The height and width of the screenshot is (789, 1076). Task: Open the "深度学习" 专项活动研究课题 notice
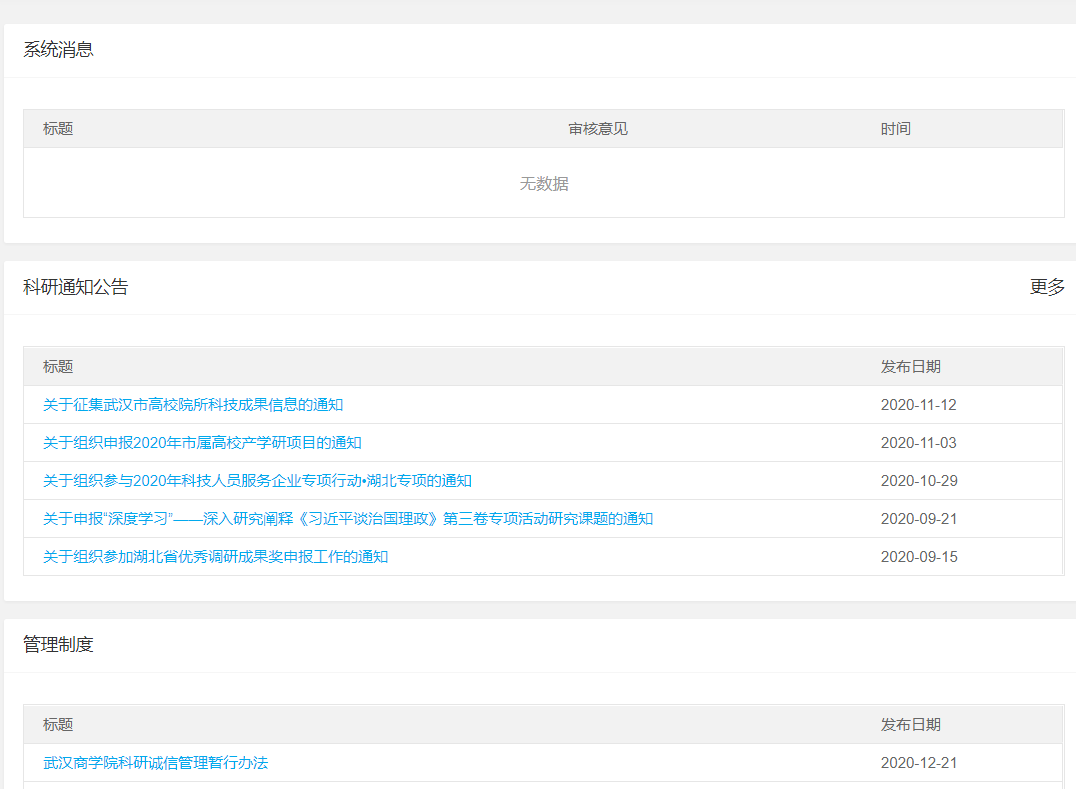click(348, 519)
